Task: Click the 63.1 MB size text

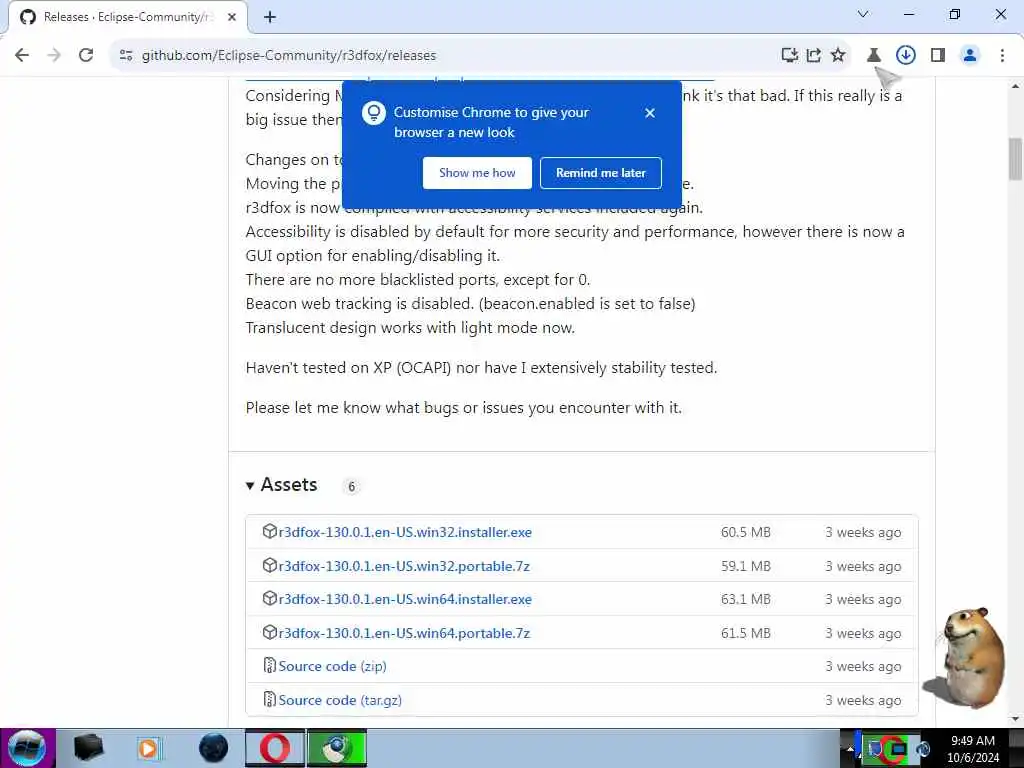Action: click(746, 599)
